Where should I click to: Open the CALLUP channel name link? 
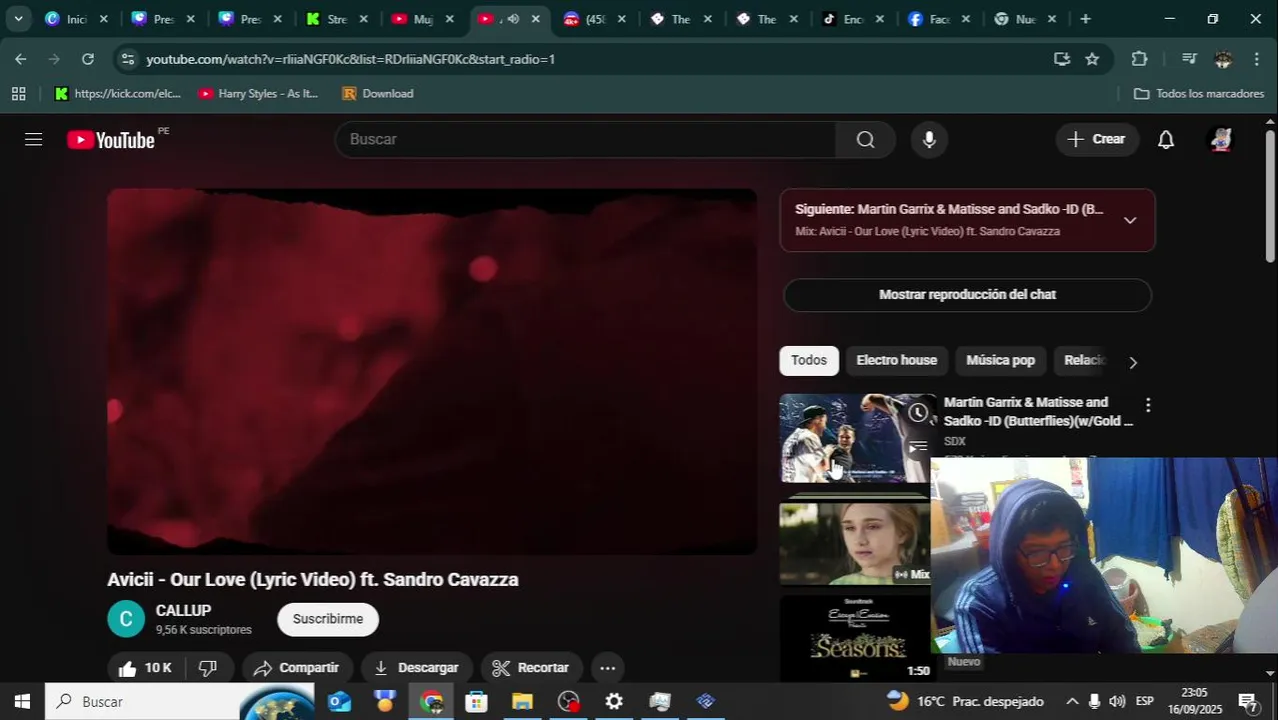click(x=183, y=611)
